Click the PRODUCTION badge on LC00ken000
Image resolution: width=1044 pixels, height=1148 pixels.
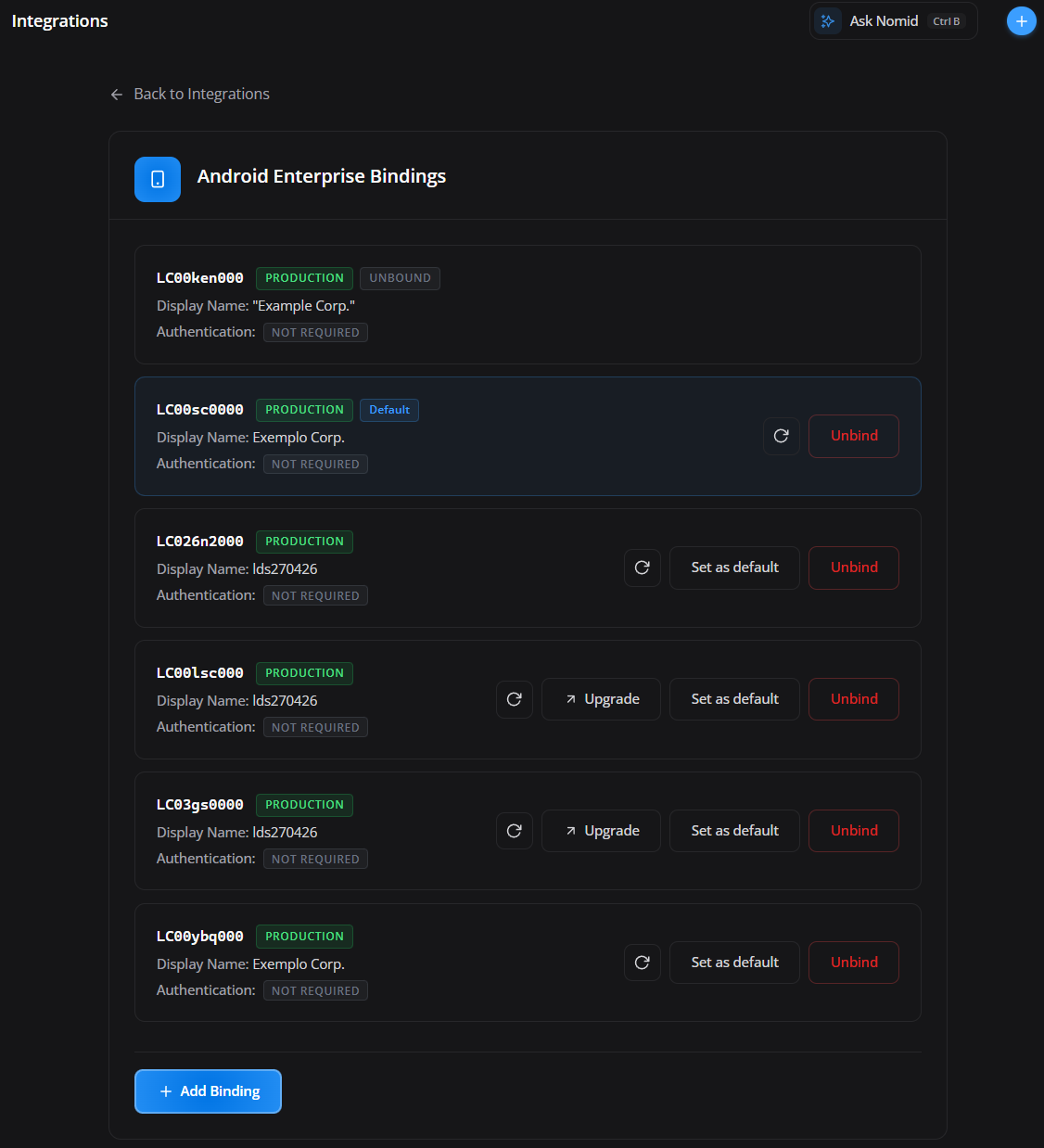[304, 278]
